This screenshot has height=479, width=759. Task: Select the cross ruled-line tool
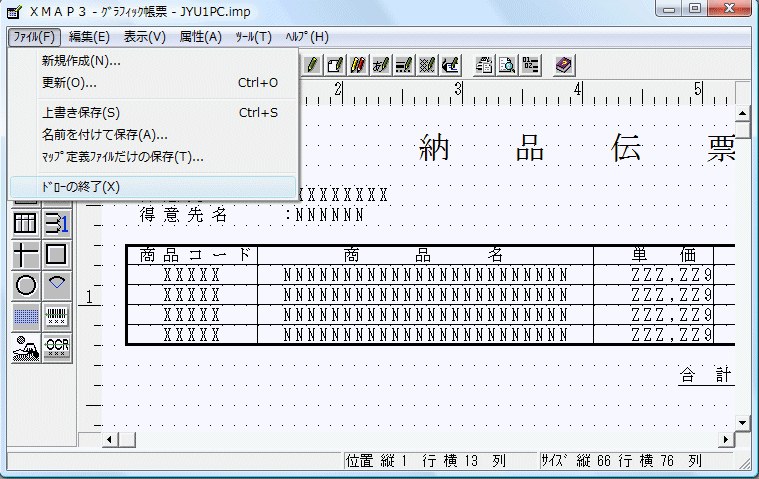[25, 254]
